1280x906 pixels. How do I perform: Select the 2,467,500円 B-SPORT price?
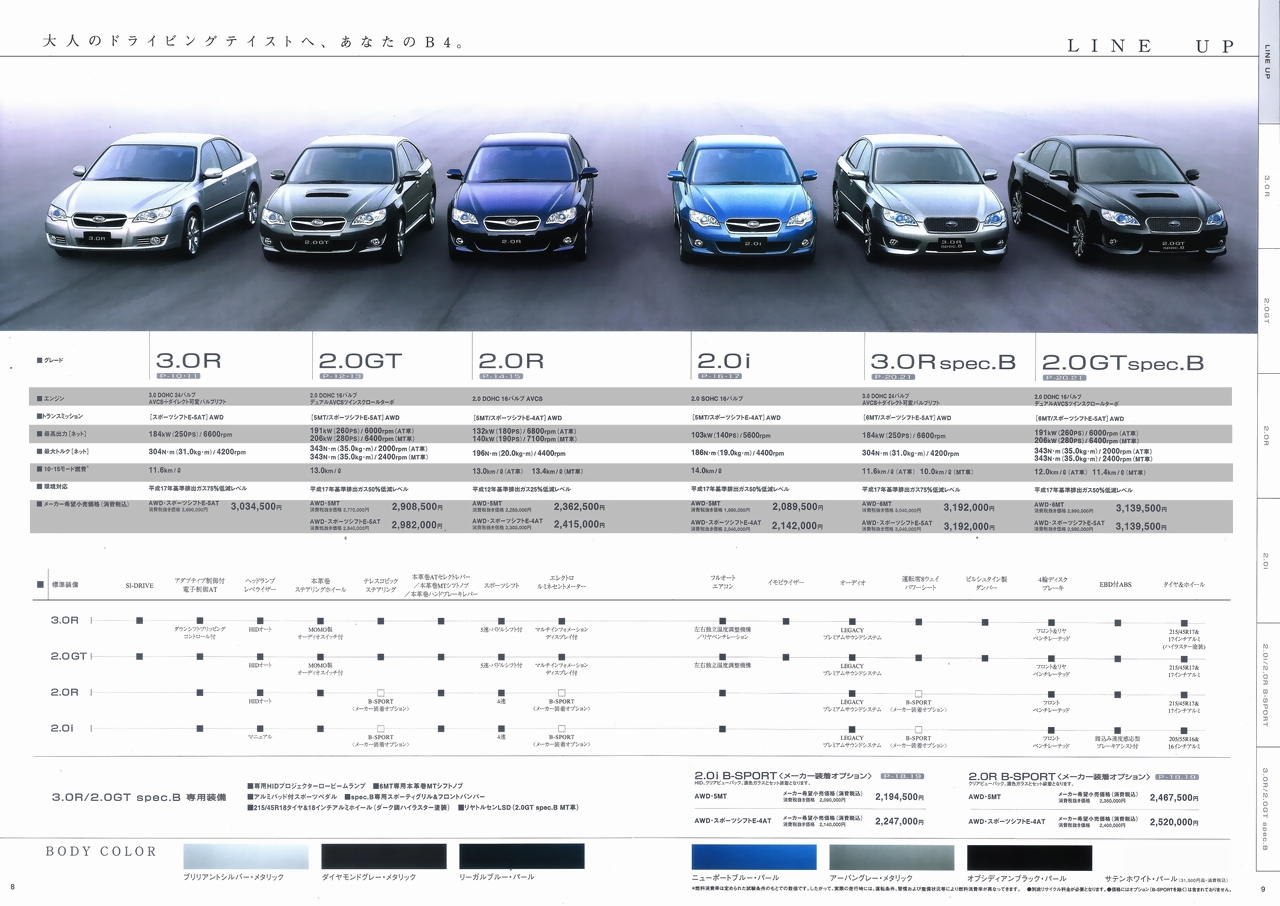coord(1172,797)
